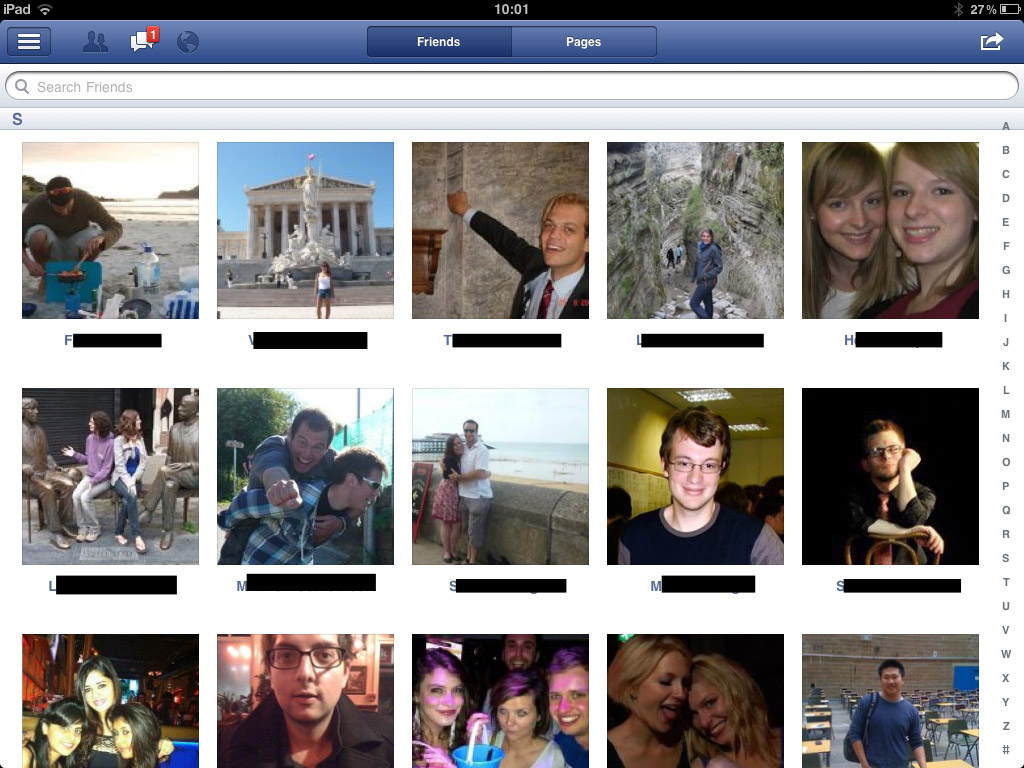Open the hamburger side menu

(29, 42)
